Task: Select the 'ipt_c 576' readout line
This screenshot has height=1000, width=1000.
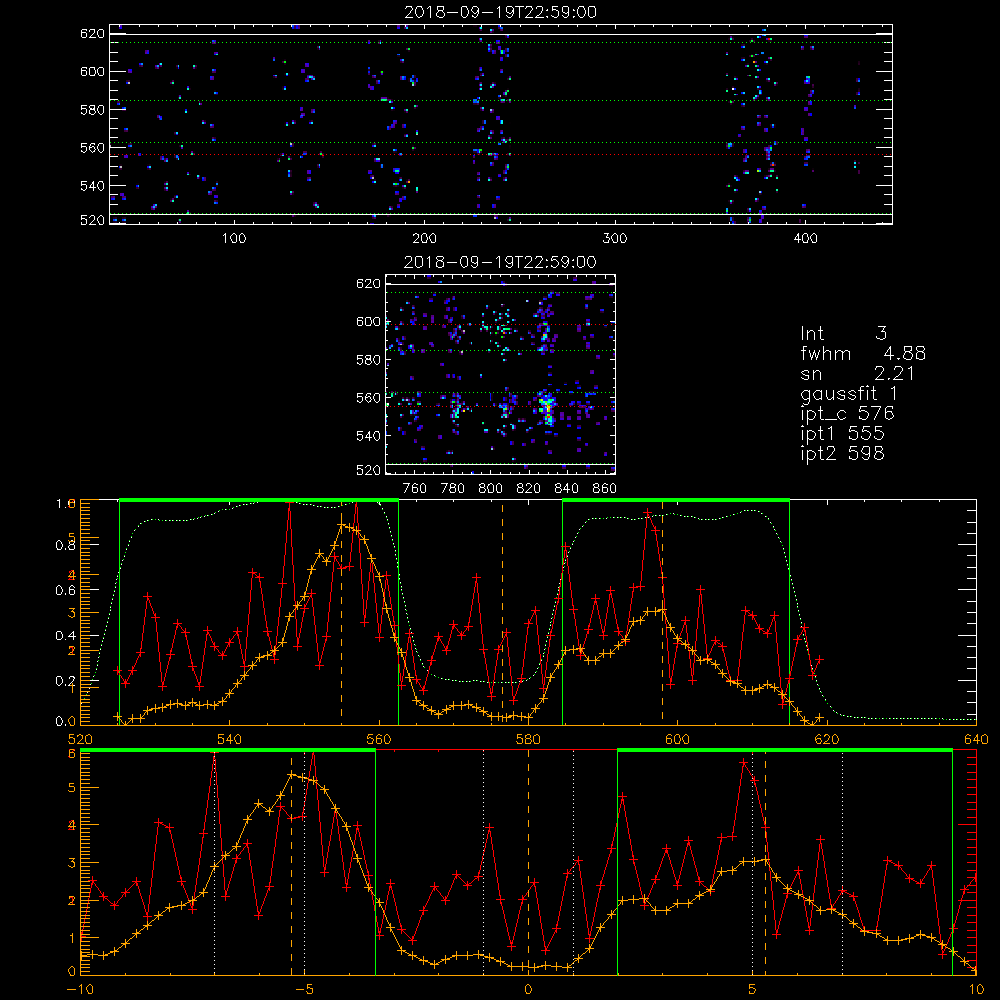Action: click(848, 414)
